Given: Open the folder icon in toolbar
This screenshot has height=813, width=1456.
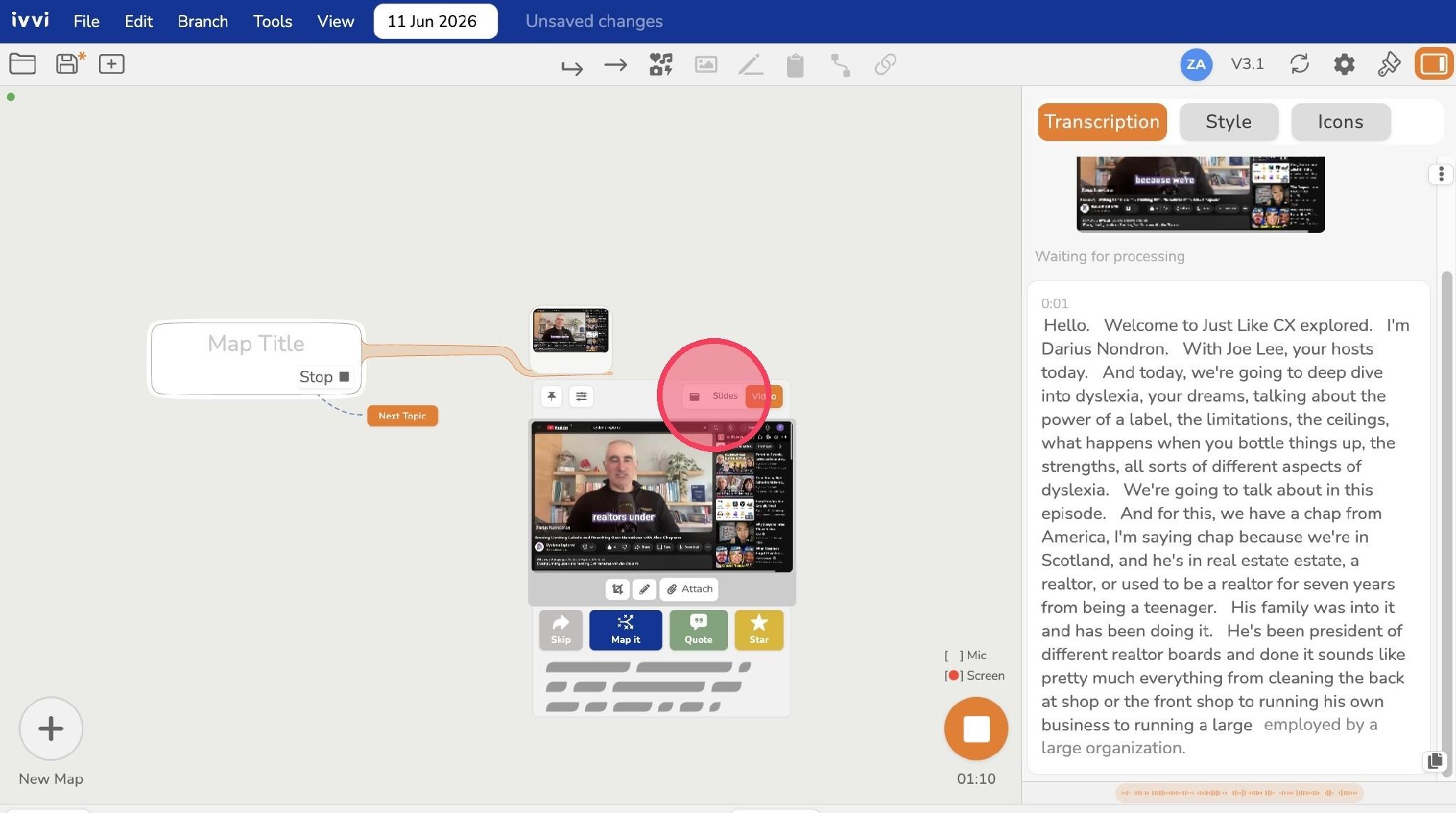Looking at the screenshot, I should pos(23,64).
